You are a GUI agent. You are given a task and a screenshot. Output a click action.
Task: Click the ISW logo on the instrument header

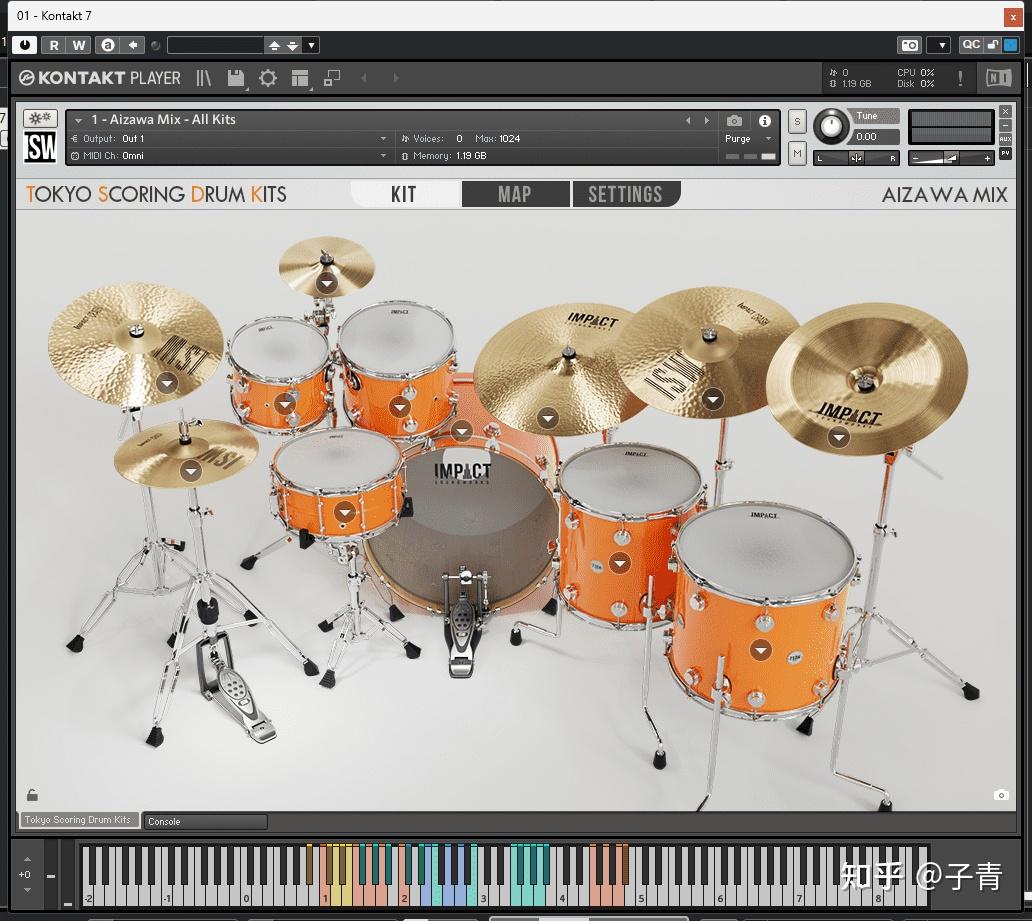(x=38, y=146)
